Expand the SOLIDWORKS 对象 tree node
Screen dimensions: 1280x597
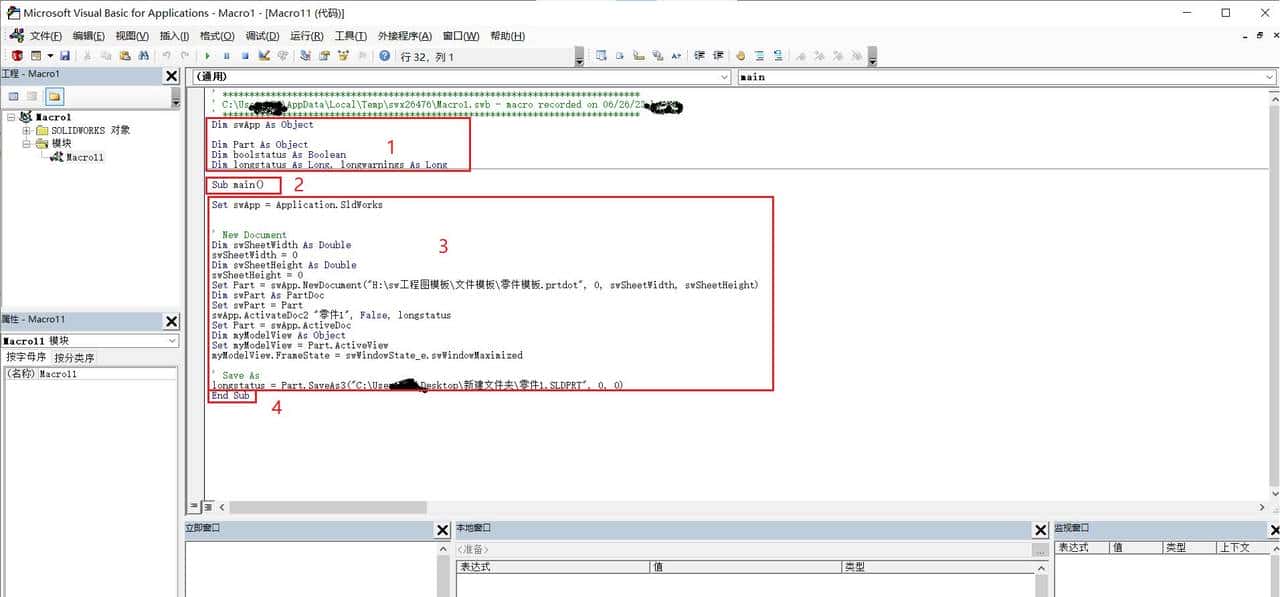[x=28, y=129]
